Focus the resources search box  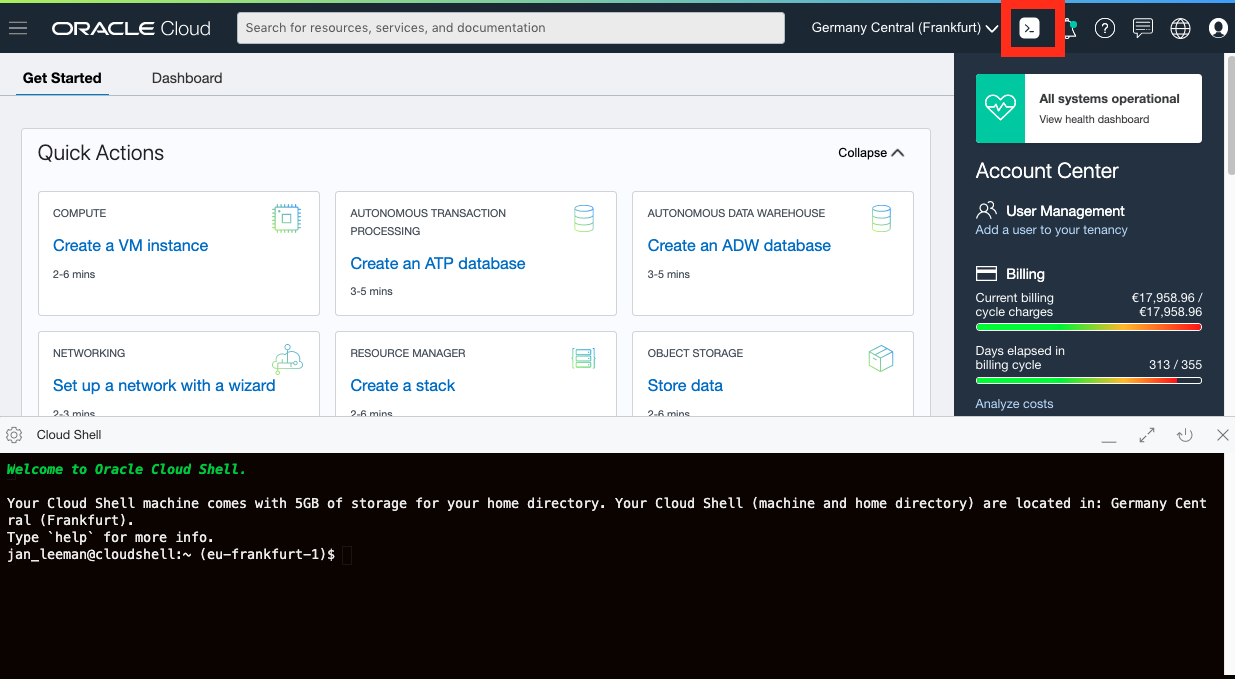510,28
